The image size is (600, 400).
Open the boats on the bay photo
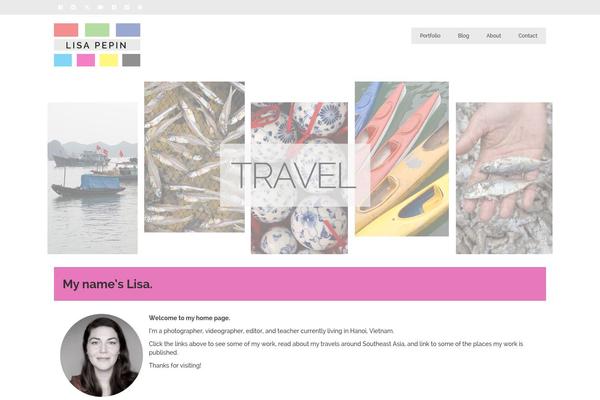coord(93,178)
